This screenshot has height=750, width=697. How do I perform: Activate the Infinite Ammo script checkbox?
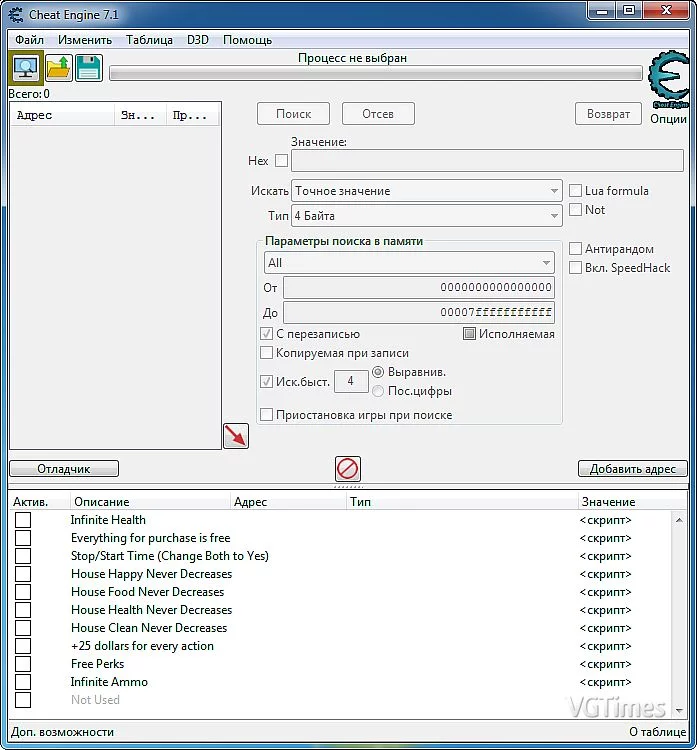tap(23, 682)
